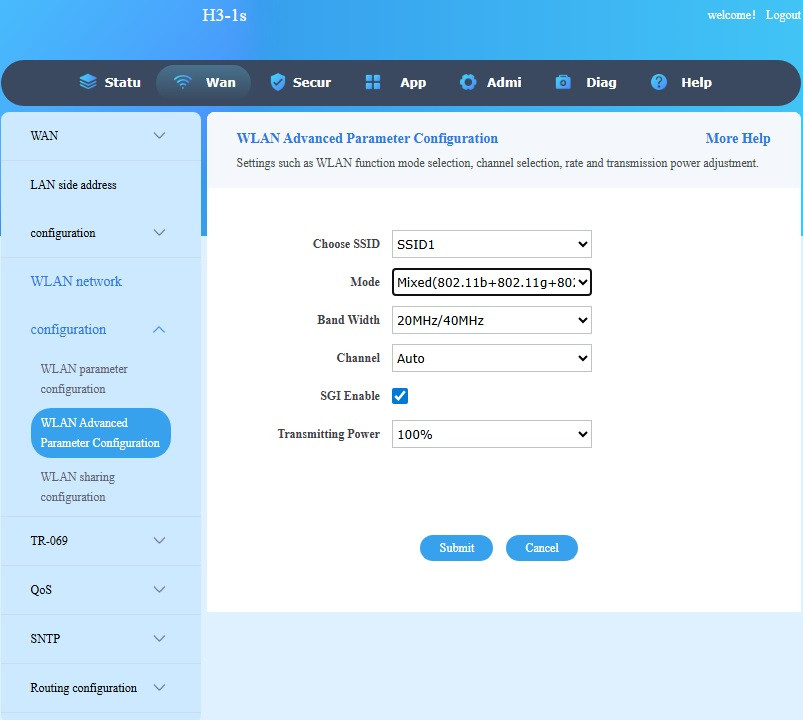Click the Help question mark icon
The image size is (803, 720).
(659, 82)
